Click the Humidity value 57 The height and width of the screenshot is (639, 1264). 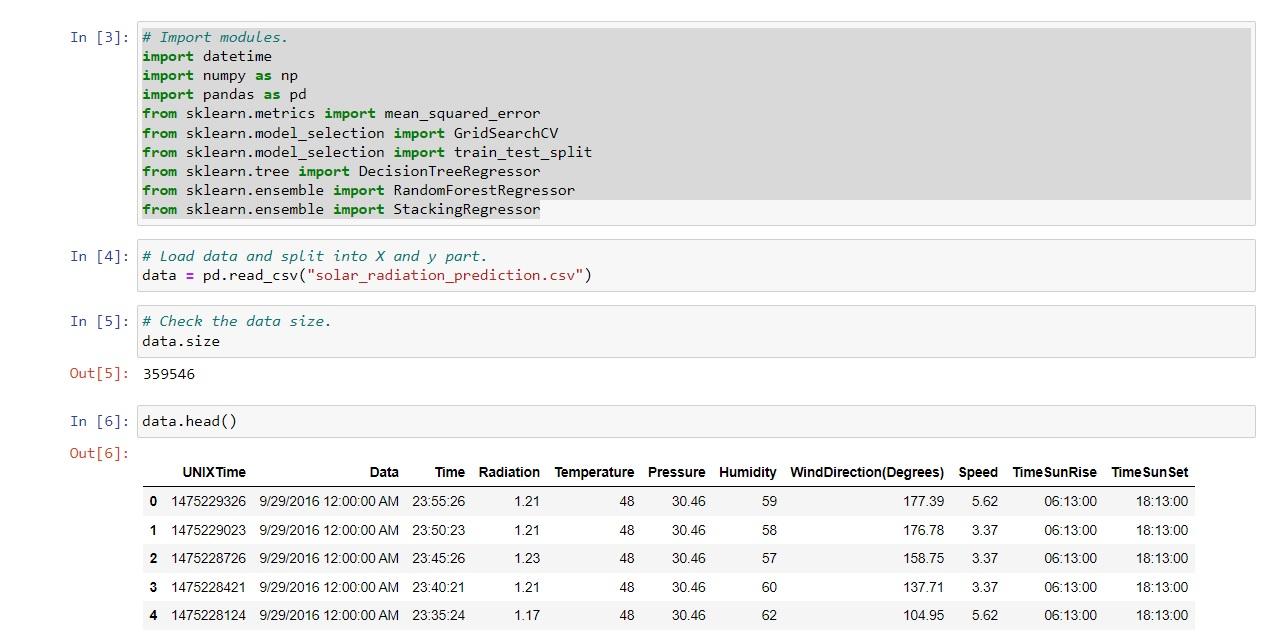coord(769,558)
